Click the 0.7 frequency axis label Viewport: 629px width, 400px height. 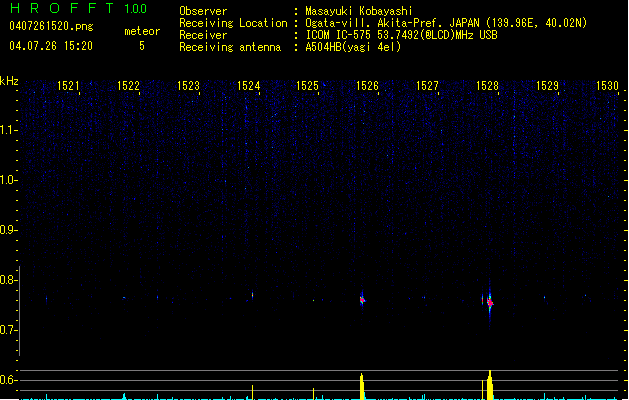click(9, 330)
